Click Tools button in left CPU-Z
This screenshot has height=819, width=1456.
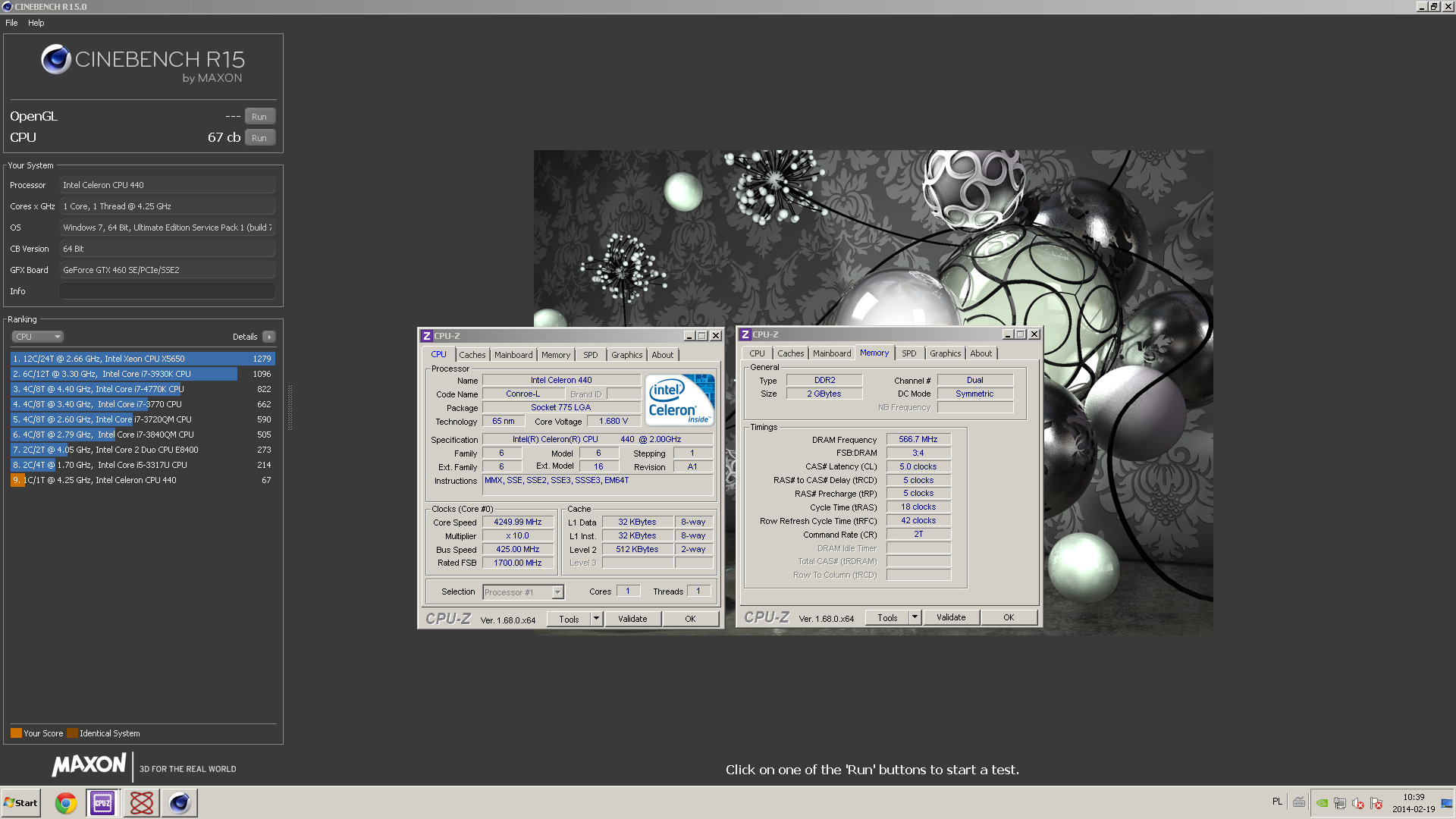coord(569,620)
